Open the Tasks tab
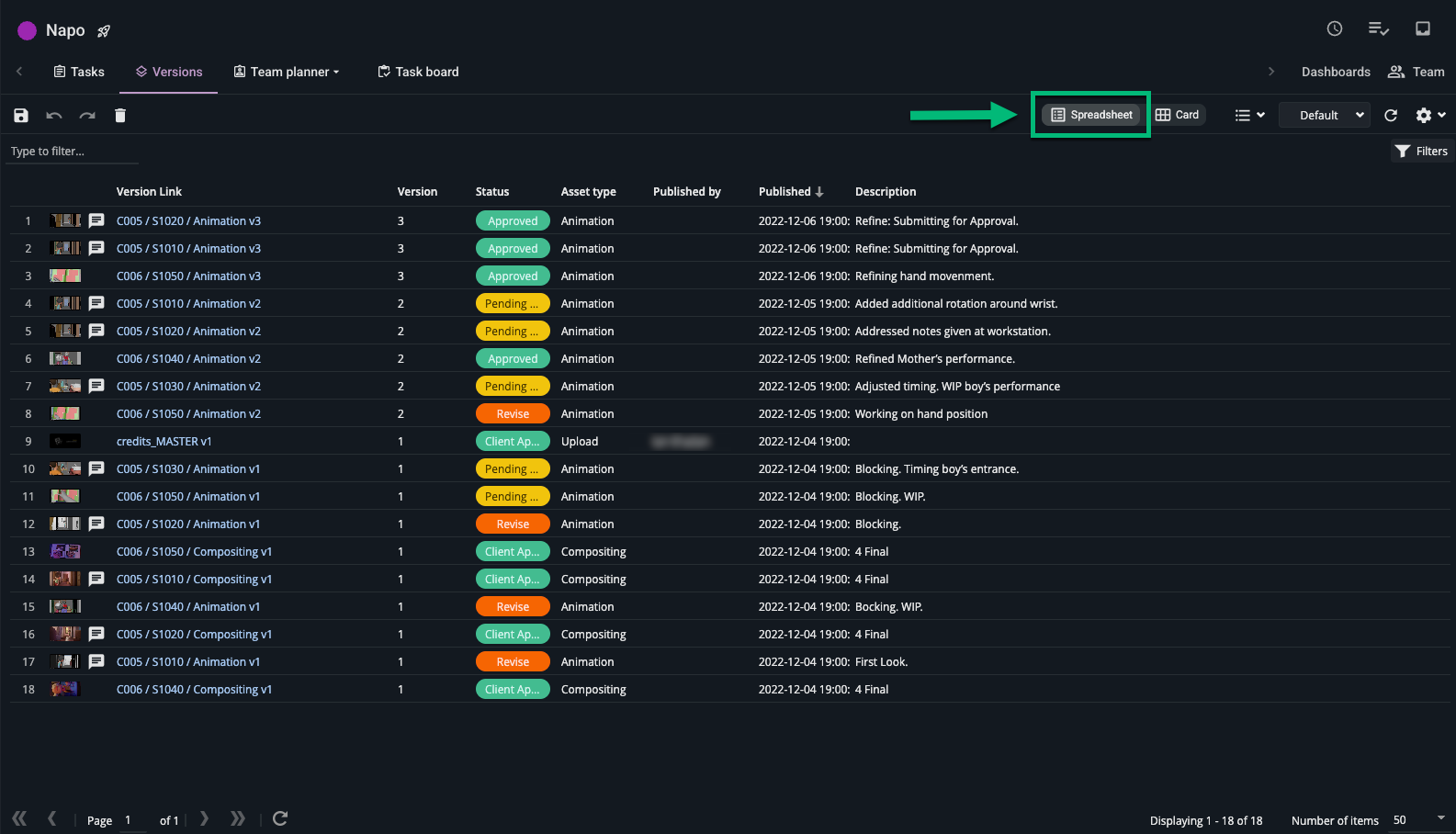This screenshot has height=834, width=1456. click(79, 72)
